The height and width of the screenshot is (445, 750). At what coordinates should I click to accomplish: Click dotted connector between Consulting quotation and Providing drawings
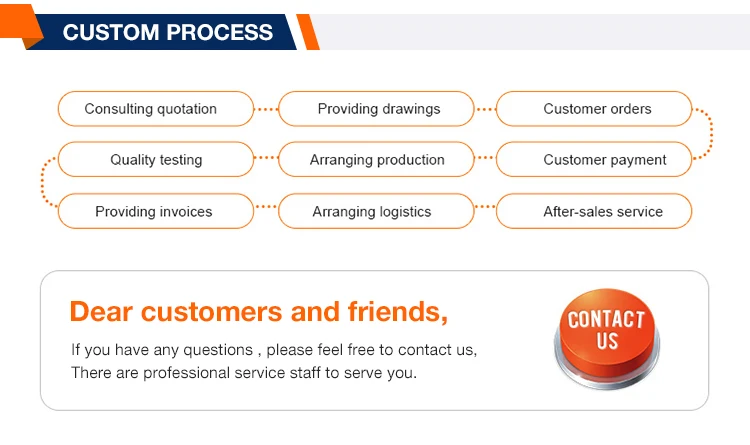266,109
